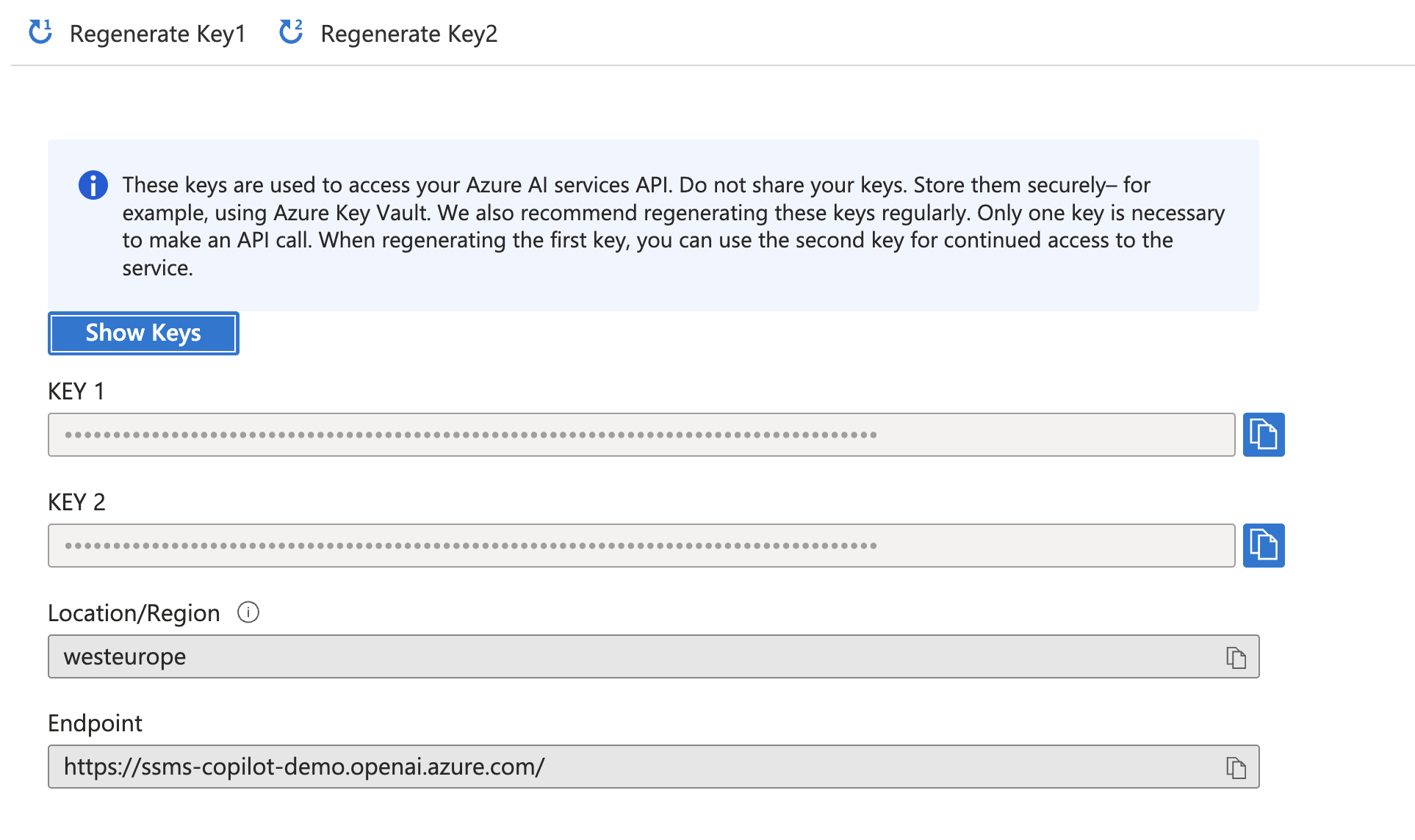Copy KEY 2 using its clipboard icon

(x=1264, y=546)
